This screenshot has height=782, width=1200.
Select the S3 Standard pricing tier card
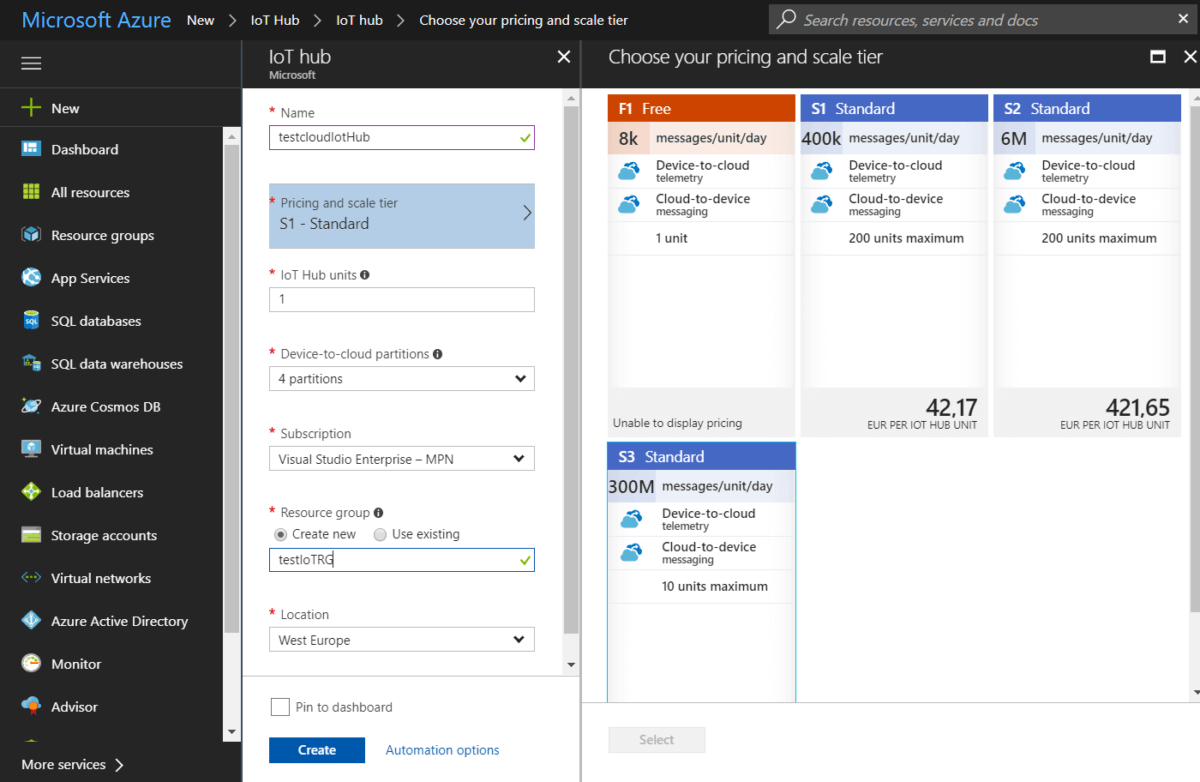click(702, 572)
